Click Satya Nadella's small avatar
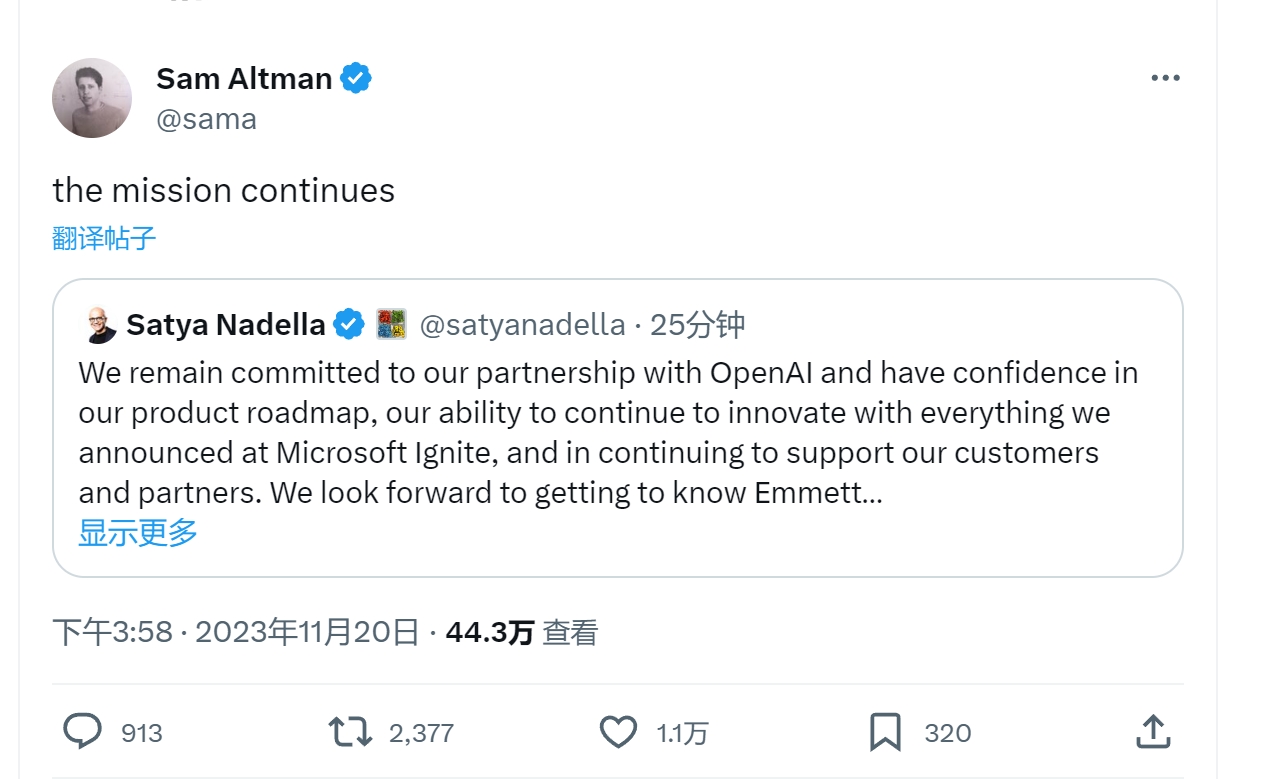 [98, 324]
